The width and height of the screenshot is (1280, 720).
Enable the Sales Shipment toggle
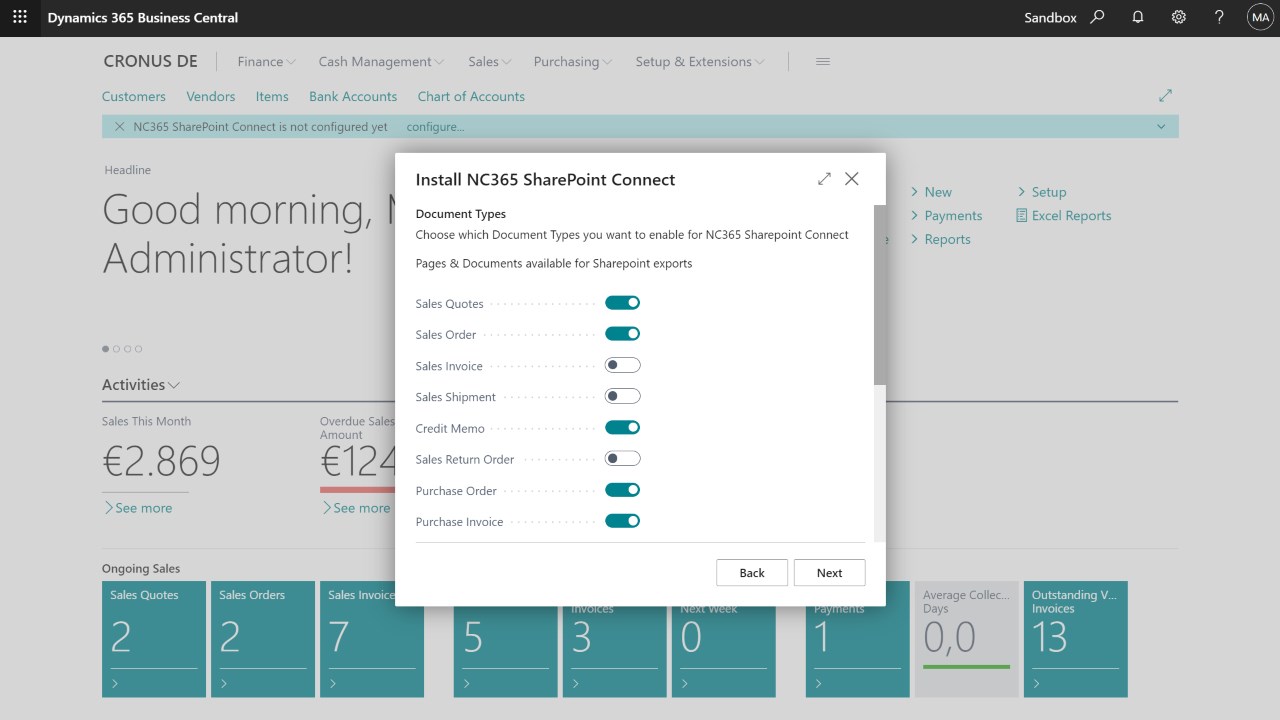pyautogui.click(x=622, y=397)
